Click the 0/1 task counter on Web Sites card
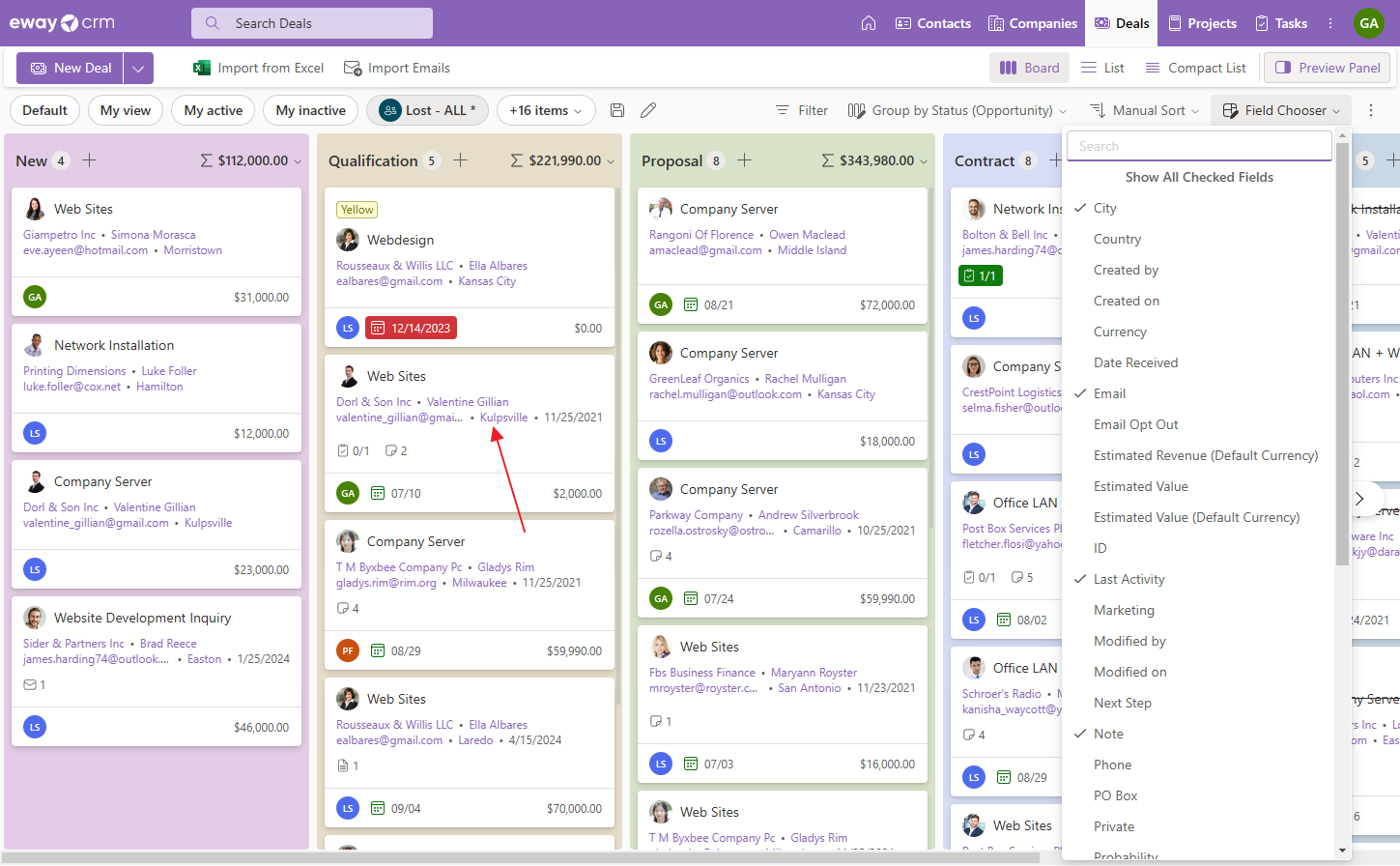1400x866 pixels. [x=353, y=450]
